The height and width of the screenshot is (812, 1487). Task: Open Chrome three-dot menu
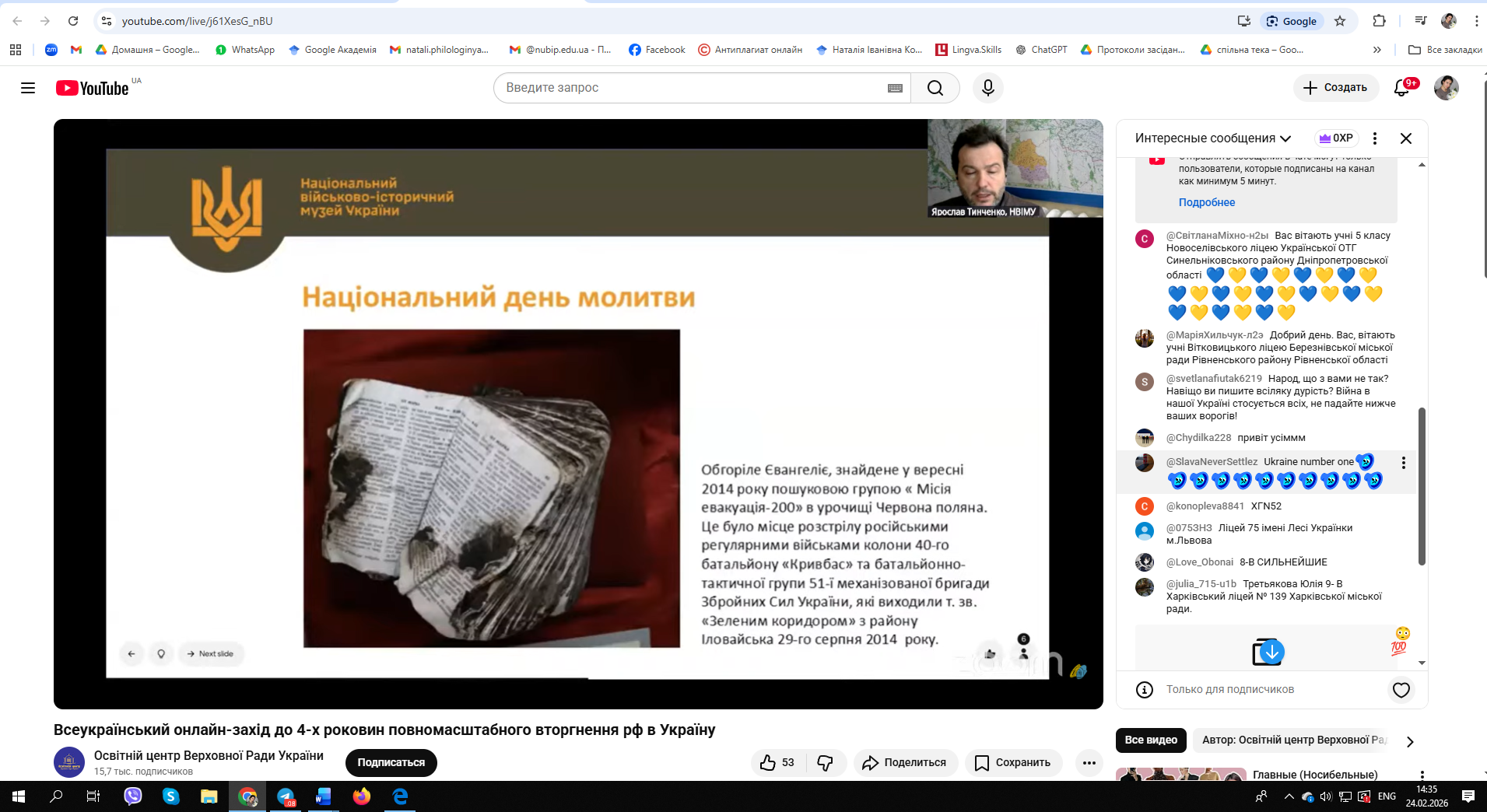pos(1476,21)
